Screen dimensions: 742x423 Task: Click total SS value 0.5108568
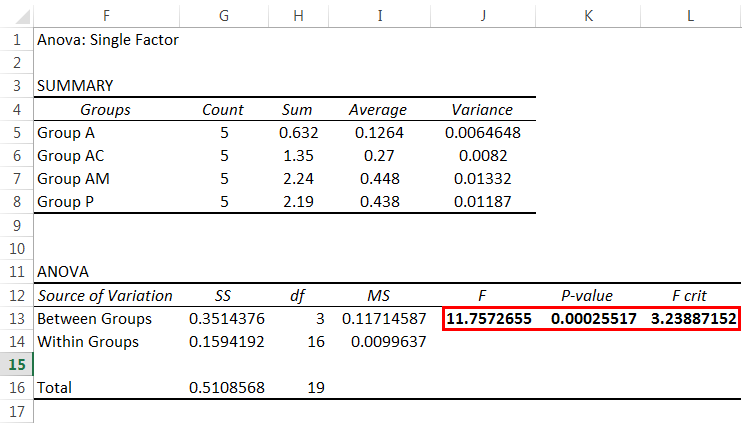pos(227,388)
